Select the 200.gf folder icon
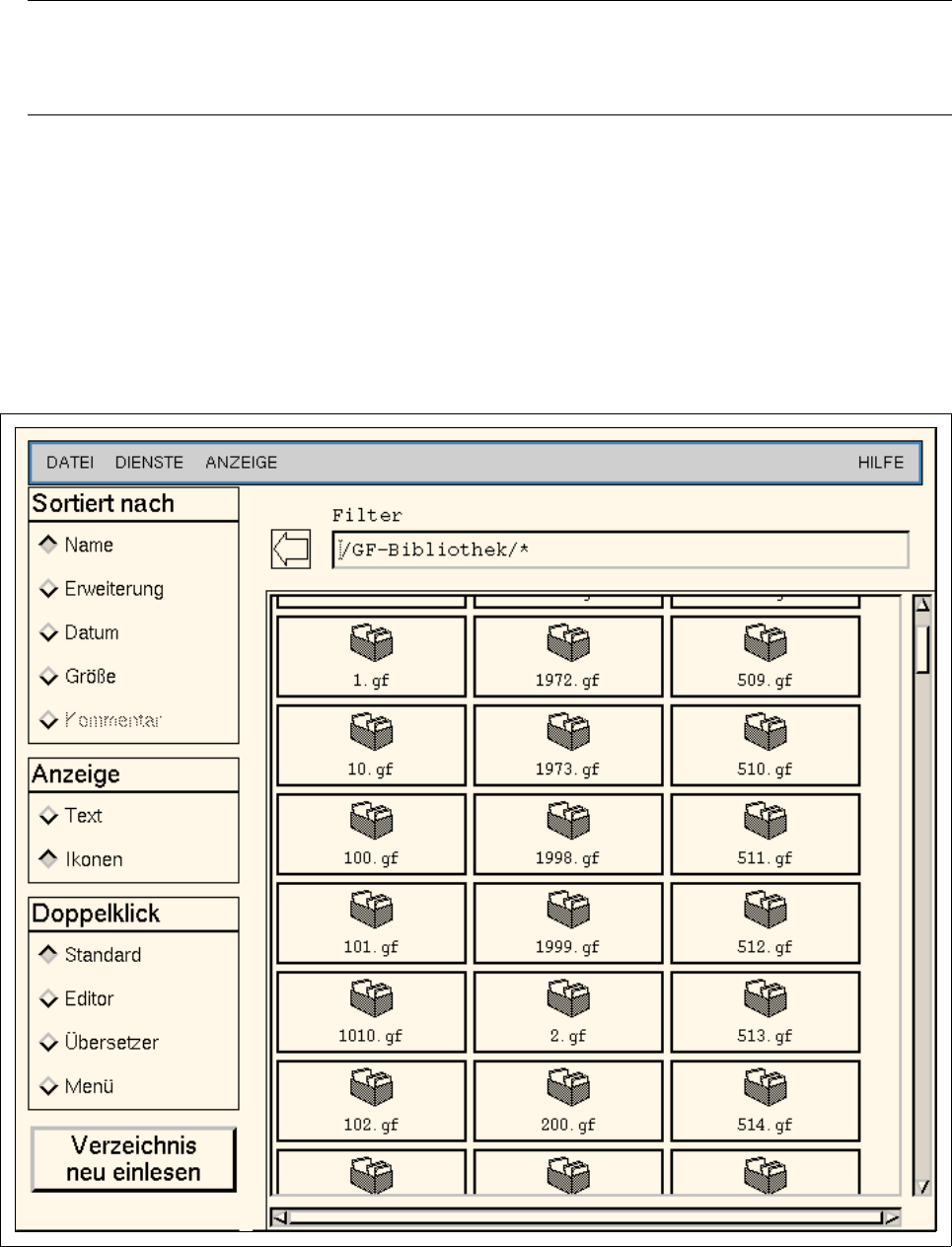Screen dimensions: 952x1247 click(568, 1087)
